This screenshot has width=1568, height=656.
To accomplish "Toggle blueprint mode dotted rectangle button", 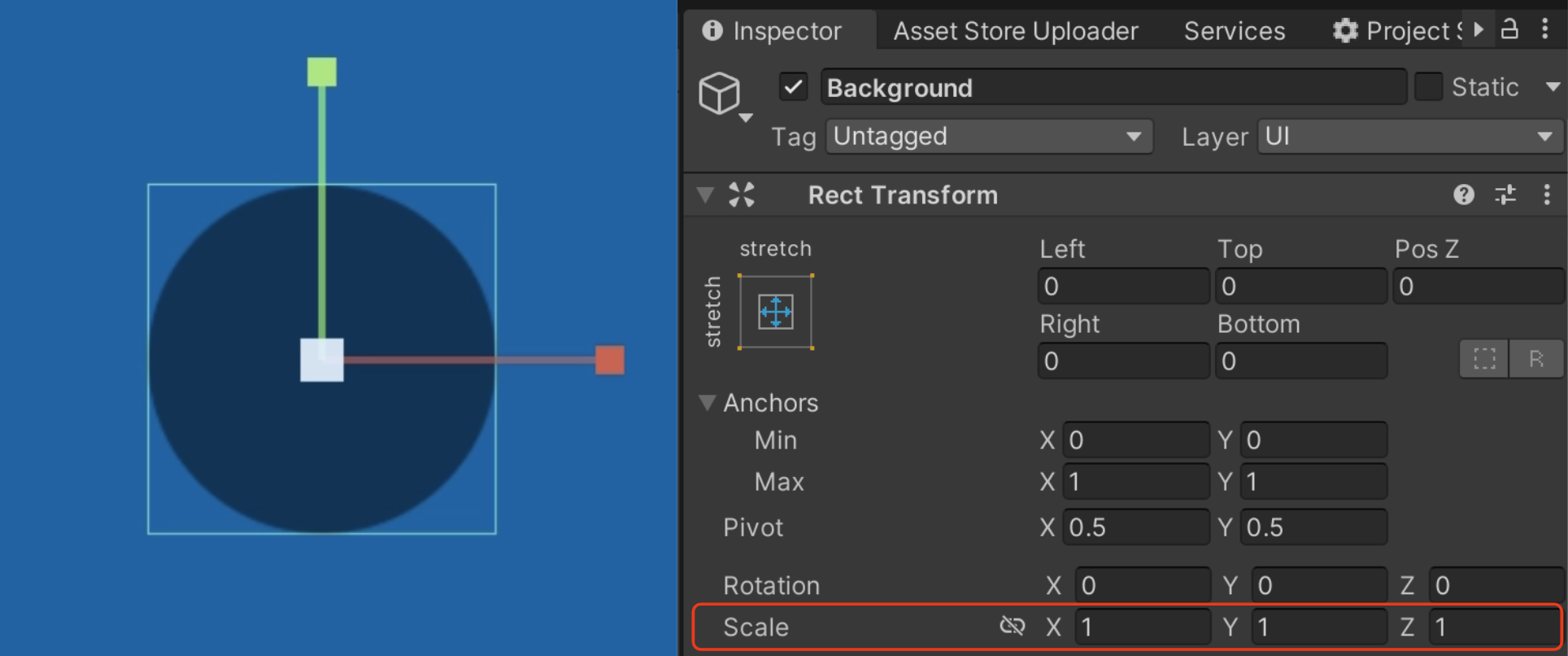I will tap(1484, 359).
